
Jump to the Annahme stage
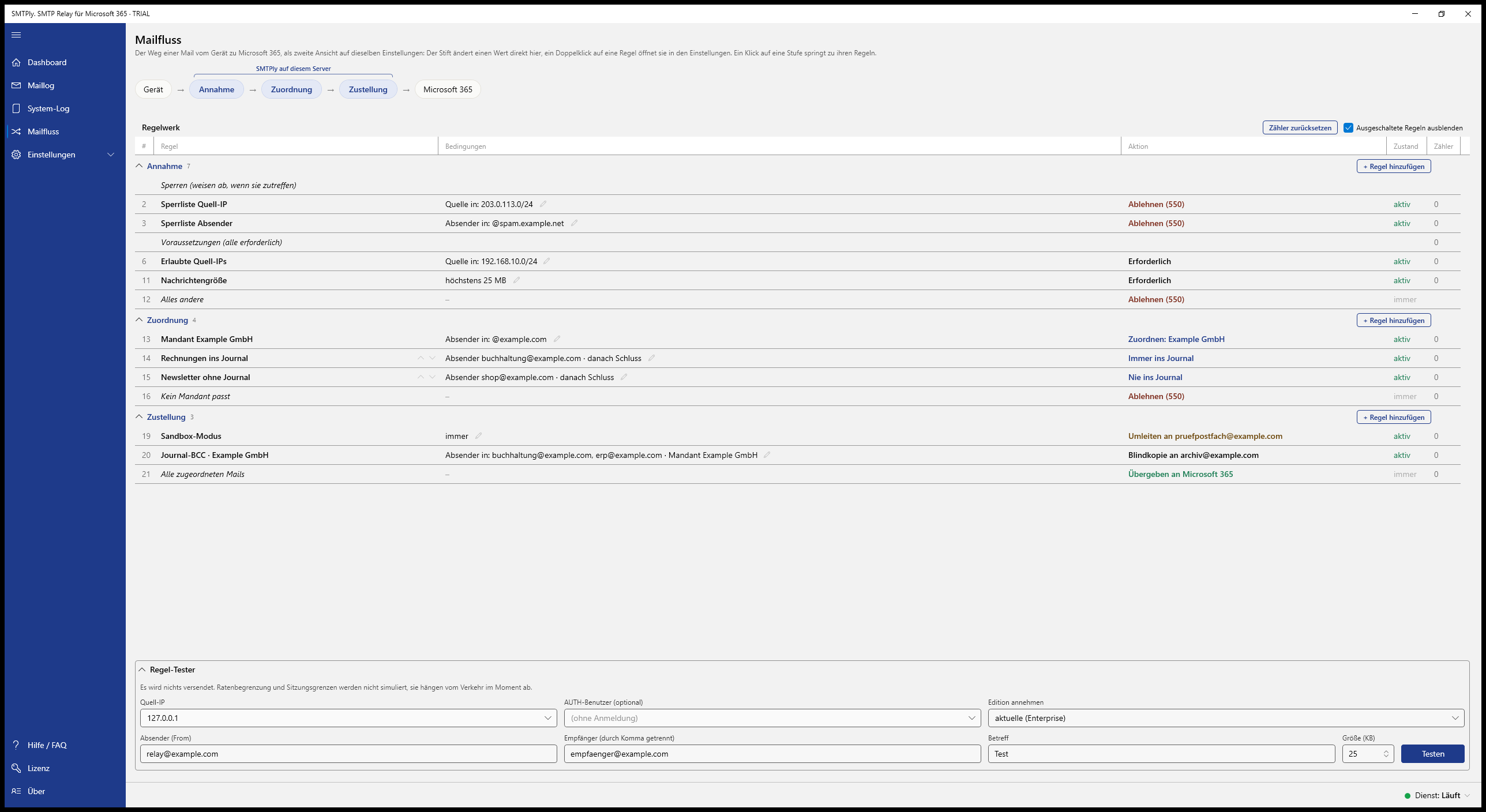216,89
